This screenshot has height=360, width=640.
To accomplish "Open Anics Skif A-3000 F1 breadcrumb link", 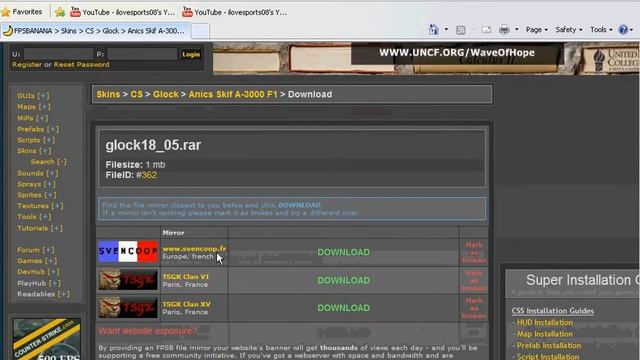I will point(233,94).
